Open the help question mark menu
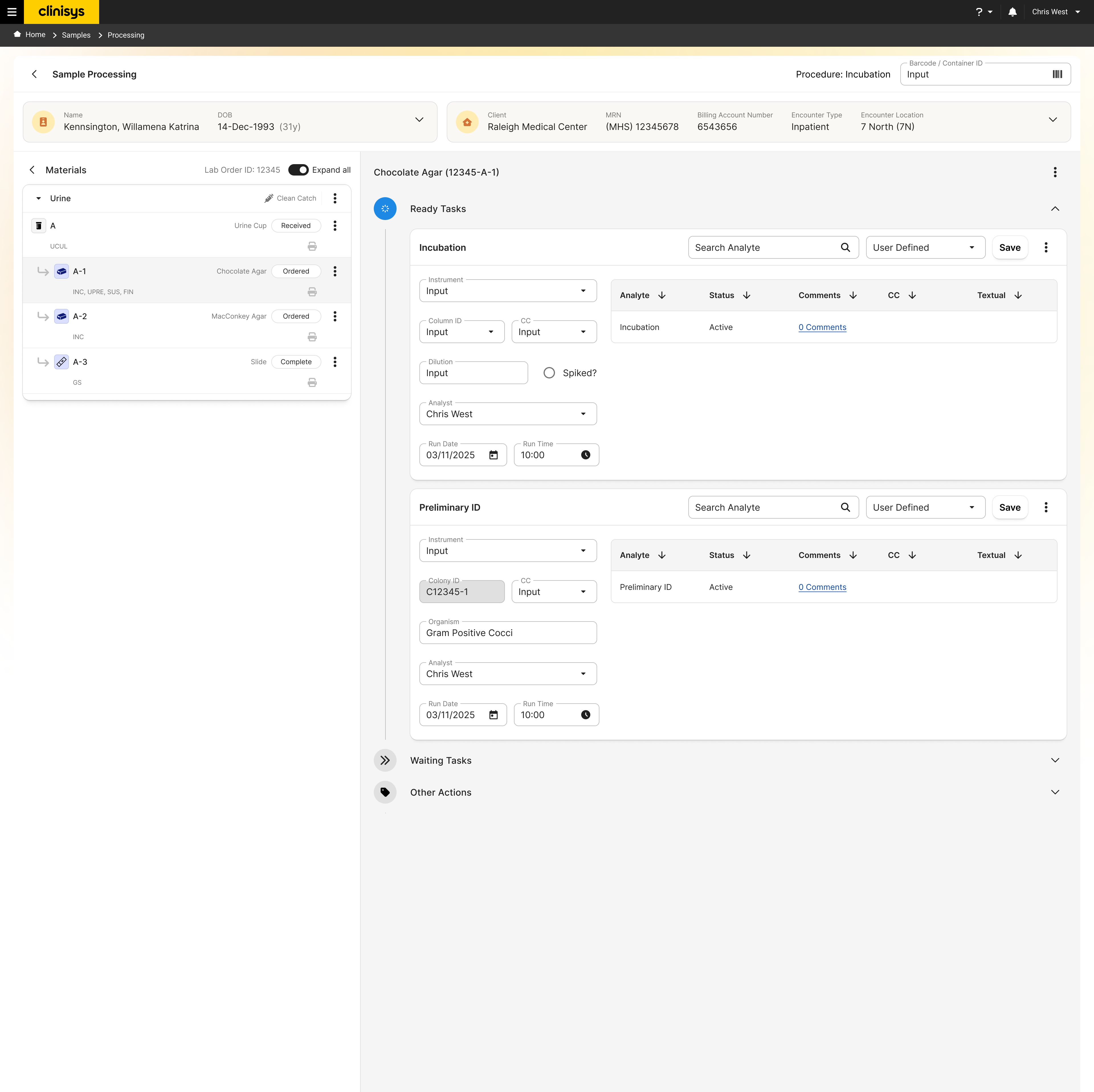The height and width of the screenshot is (1092, 1094). pyautogui.click(x=984, y=12)
